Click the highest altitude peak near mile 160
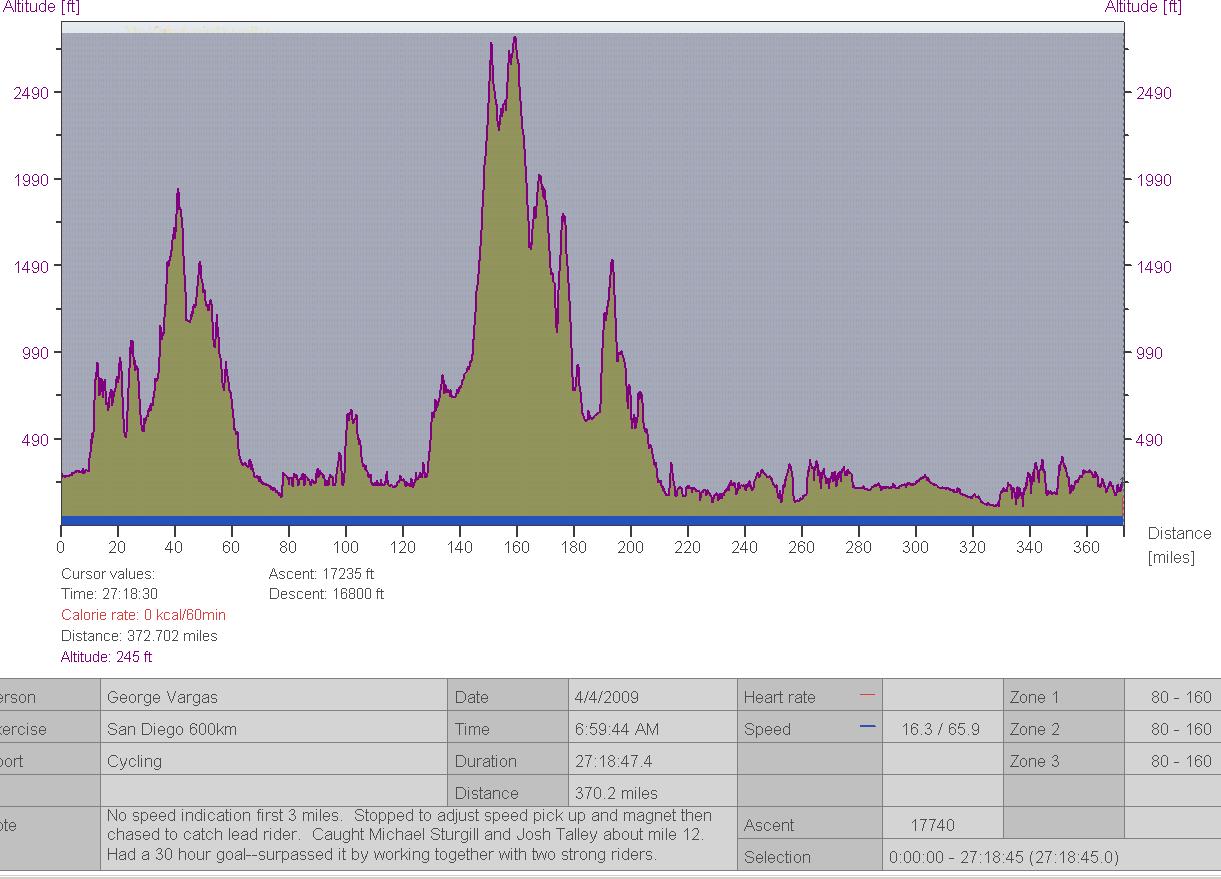1221x879 pixels. click(515, 39)
